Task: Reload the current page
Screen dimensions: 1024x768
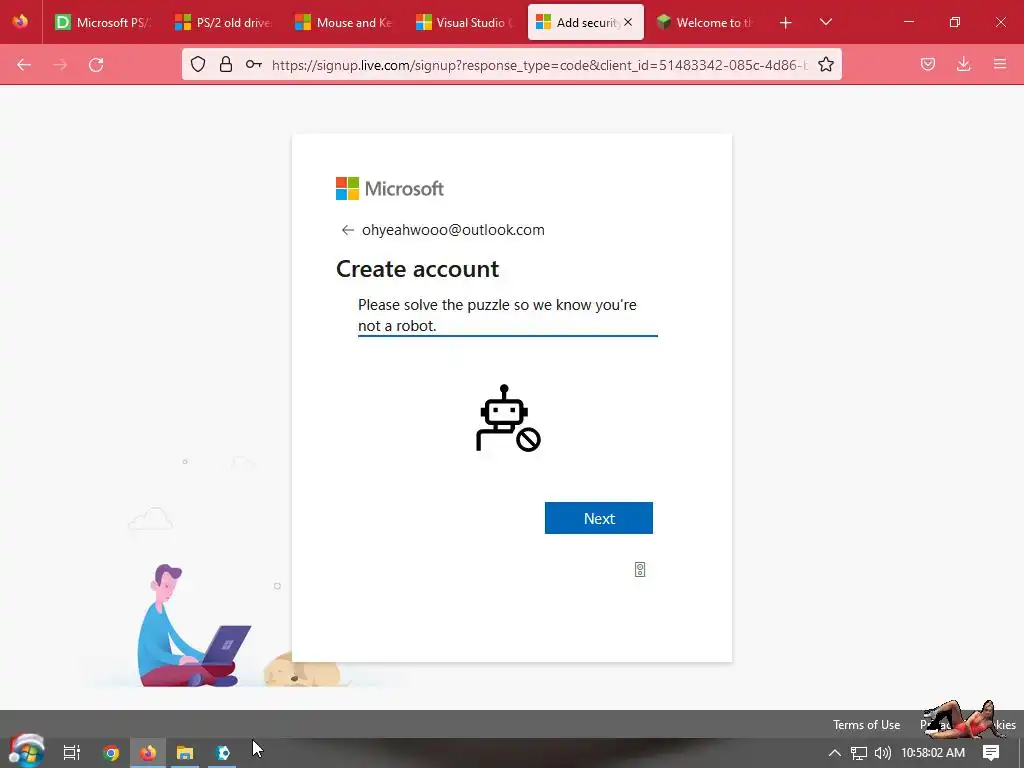Action: tap(96, 64)
